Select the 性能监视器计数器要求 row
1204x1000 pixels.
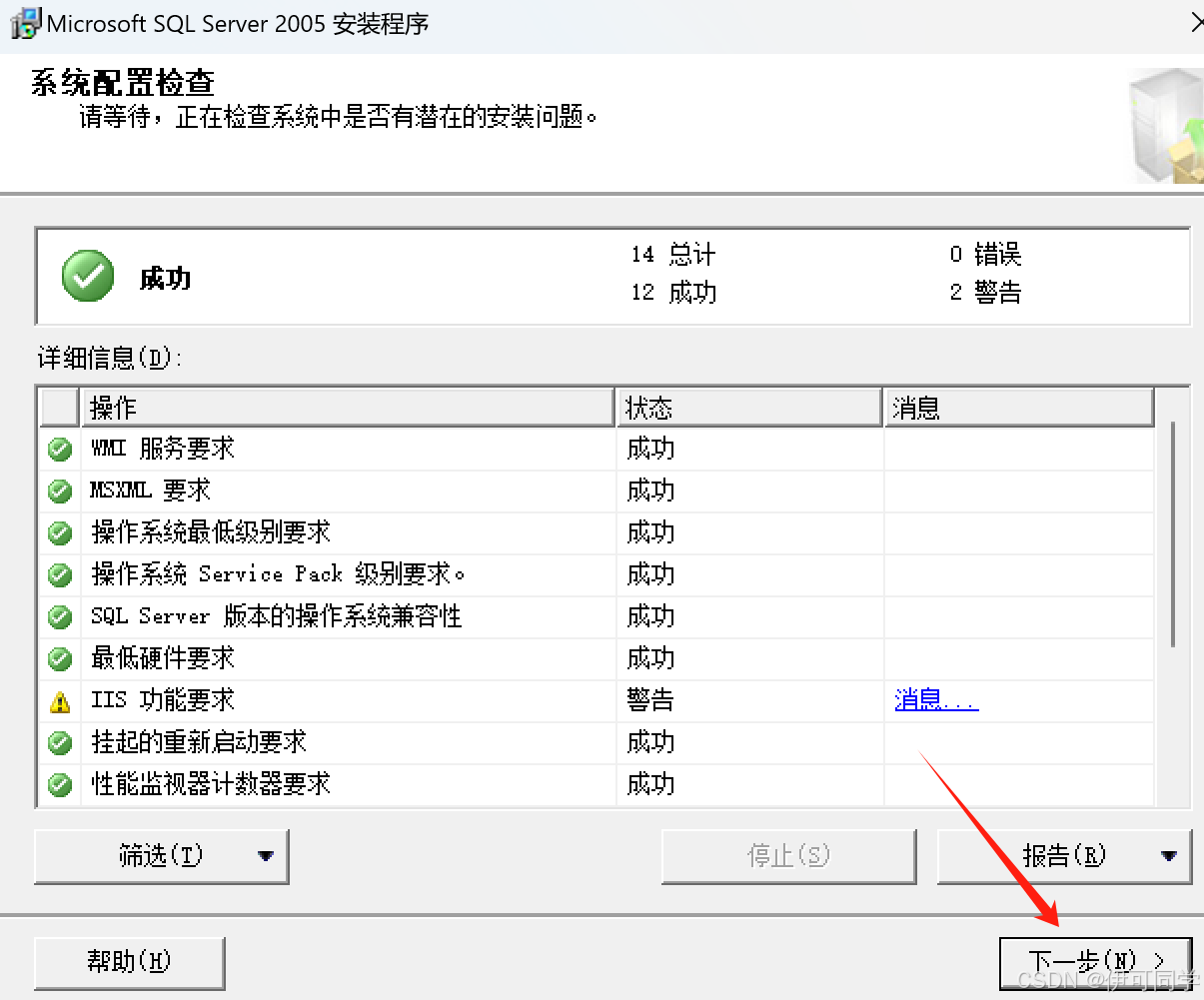(597, 785)
